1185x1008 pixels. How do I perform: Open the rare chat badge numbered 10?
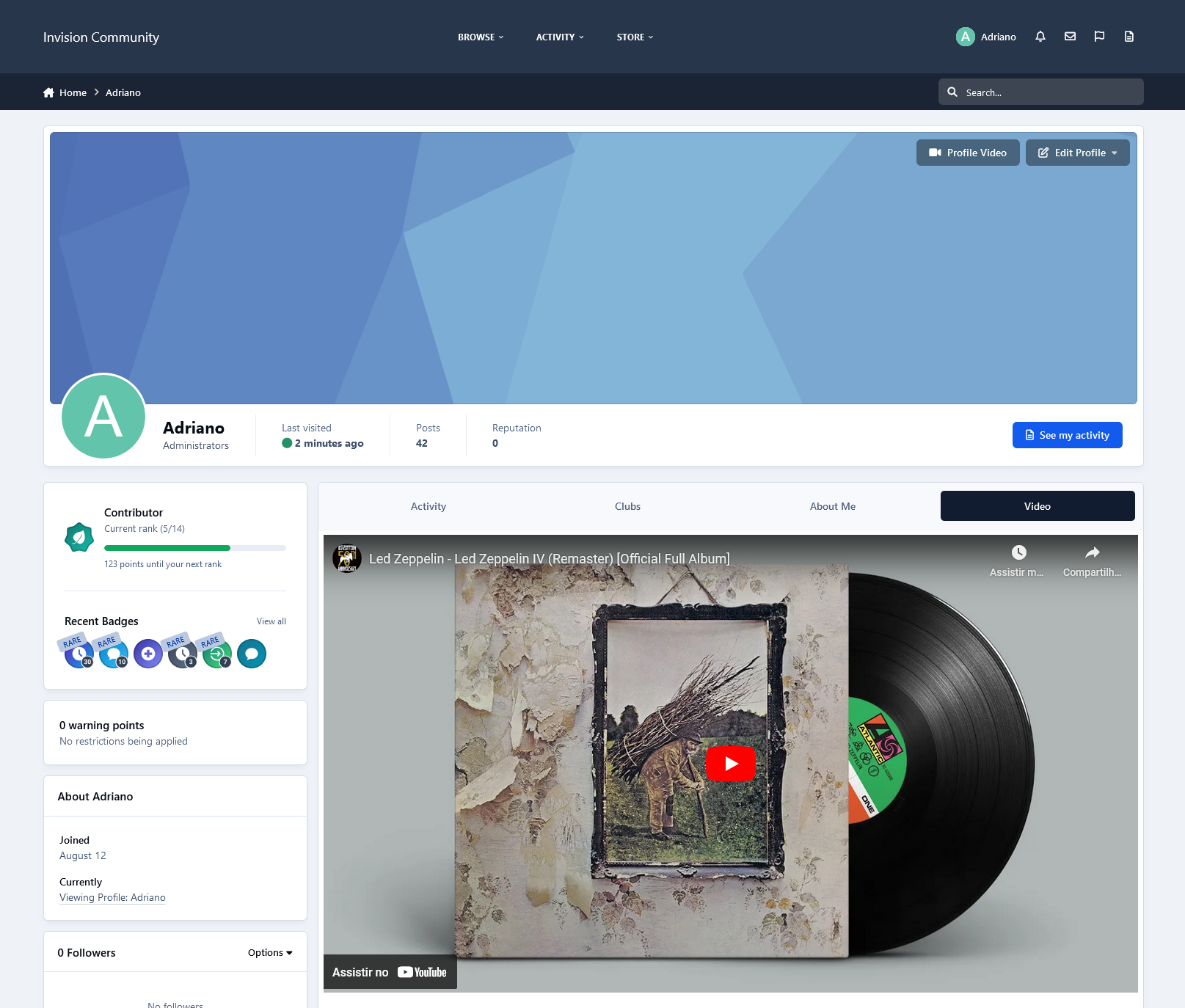[x=113, y=653]
